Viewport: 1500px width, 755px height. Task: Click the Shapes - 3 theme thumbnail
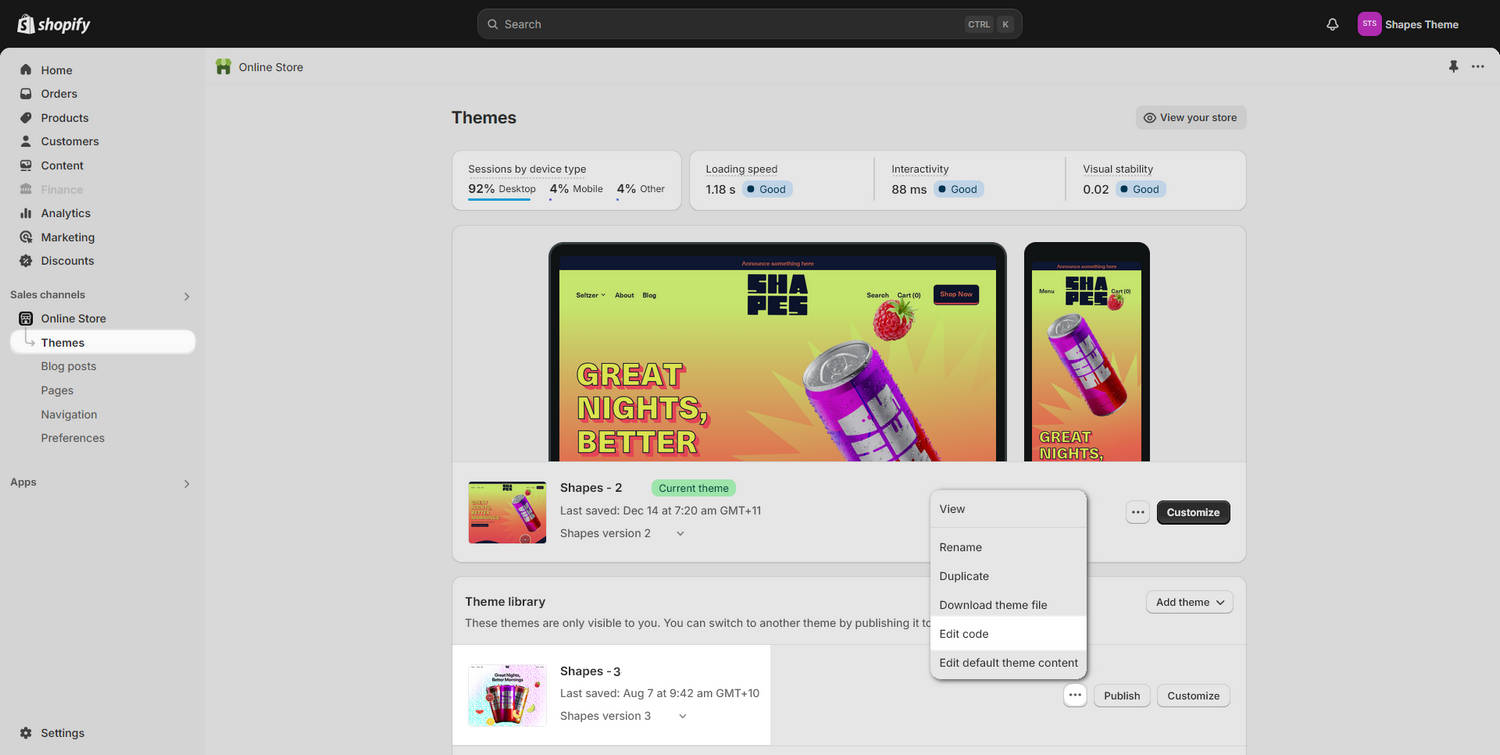pyautogui.click(x=507, y=695)
